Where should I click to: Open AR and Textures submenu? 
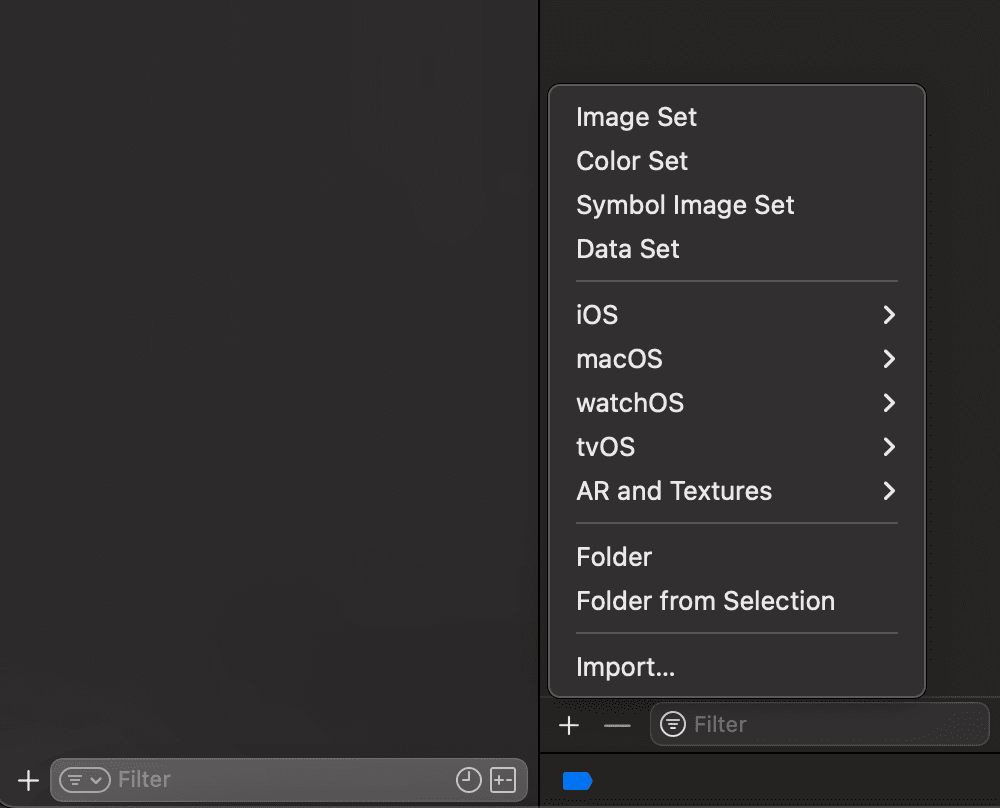[737, 491]
